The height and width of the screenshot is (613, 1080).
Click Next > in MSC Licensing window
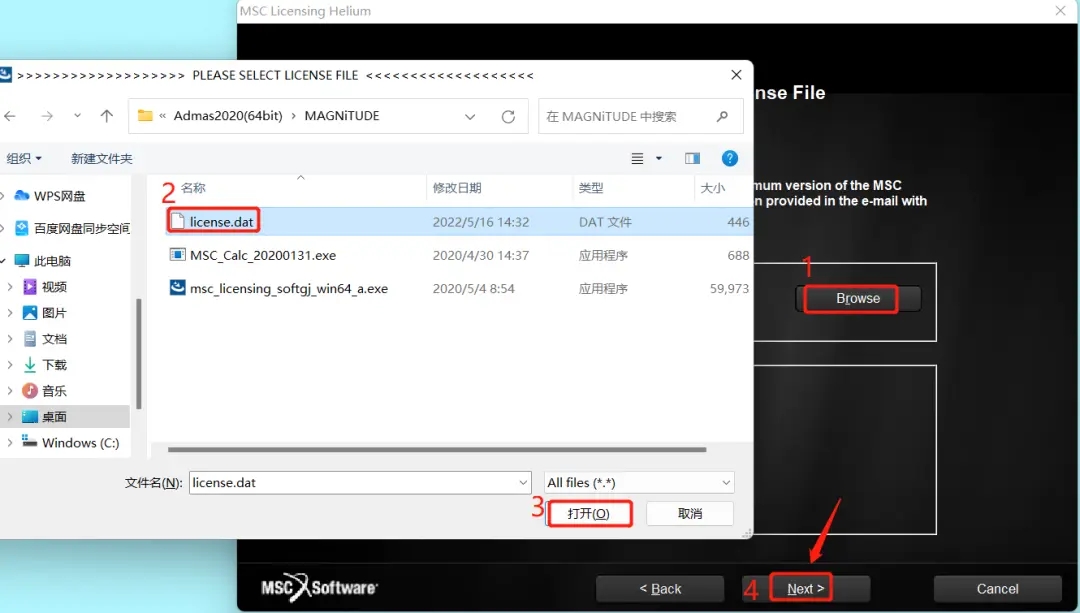tap(805, 589)
